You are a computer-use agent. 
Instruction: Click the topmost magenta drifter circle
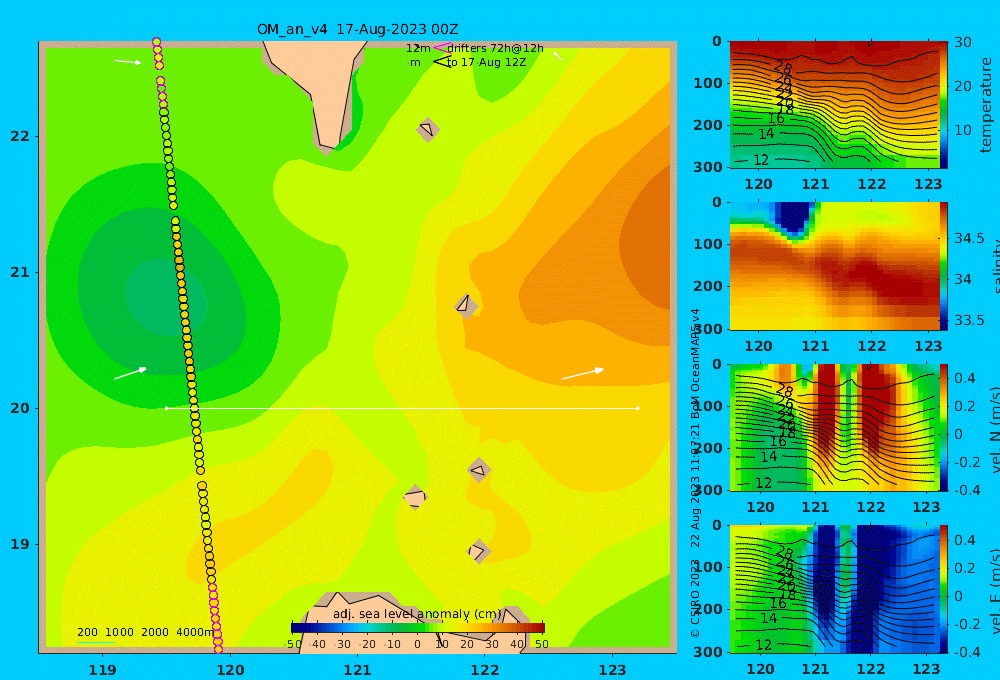(x=156, y=42)
